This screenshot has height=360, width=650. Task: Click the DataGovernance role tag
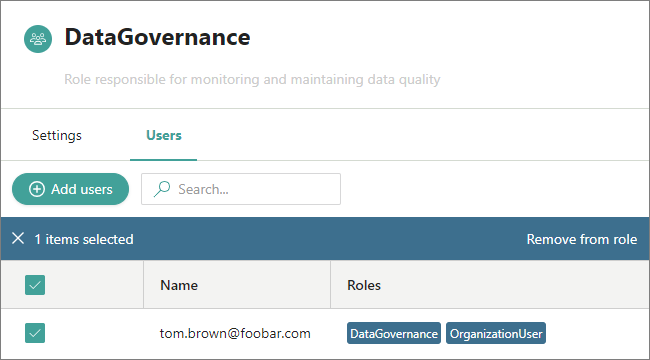click(394, 333)
